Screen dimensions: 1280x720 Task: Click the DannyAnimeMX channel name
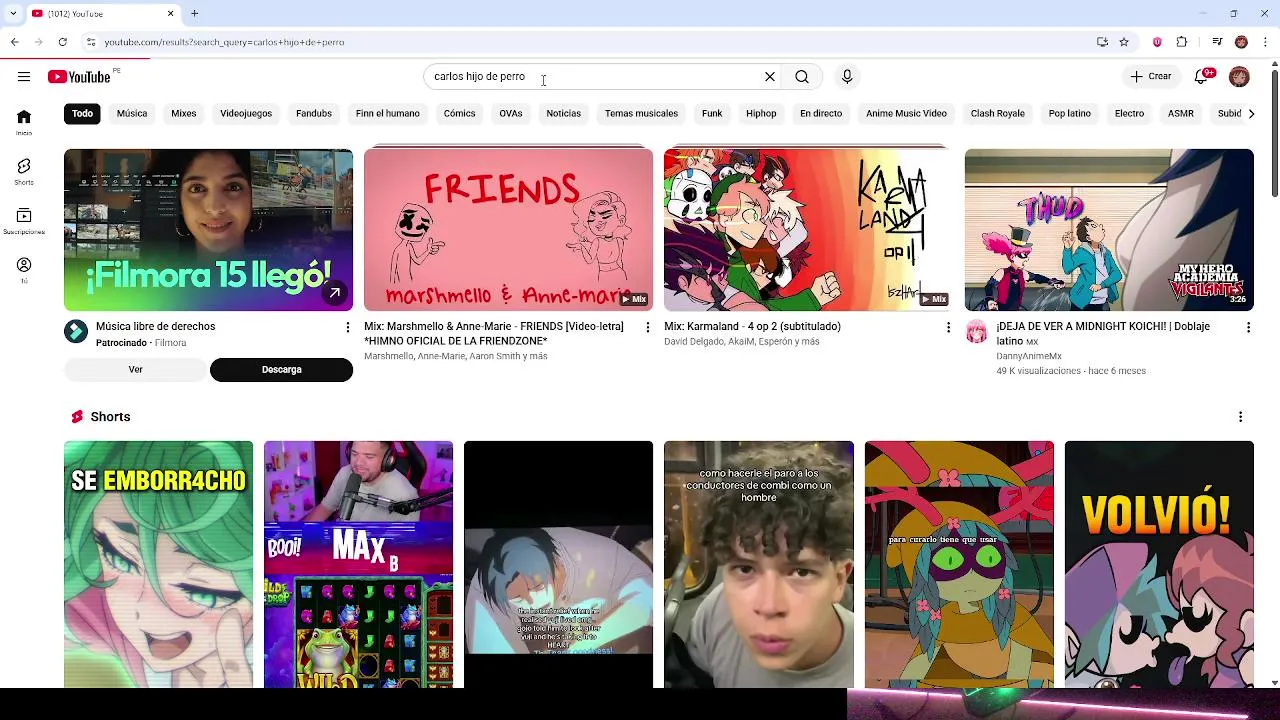[1028, 356]
